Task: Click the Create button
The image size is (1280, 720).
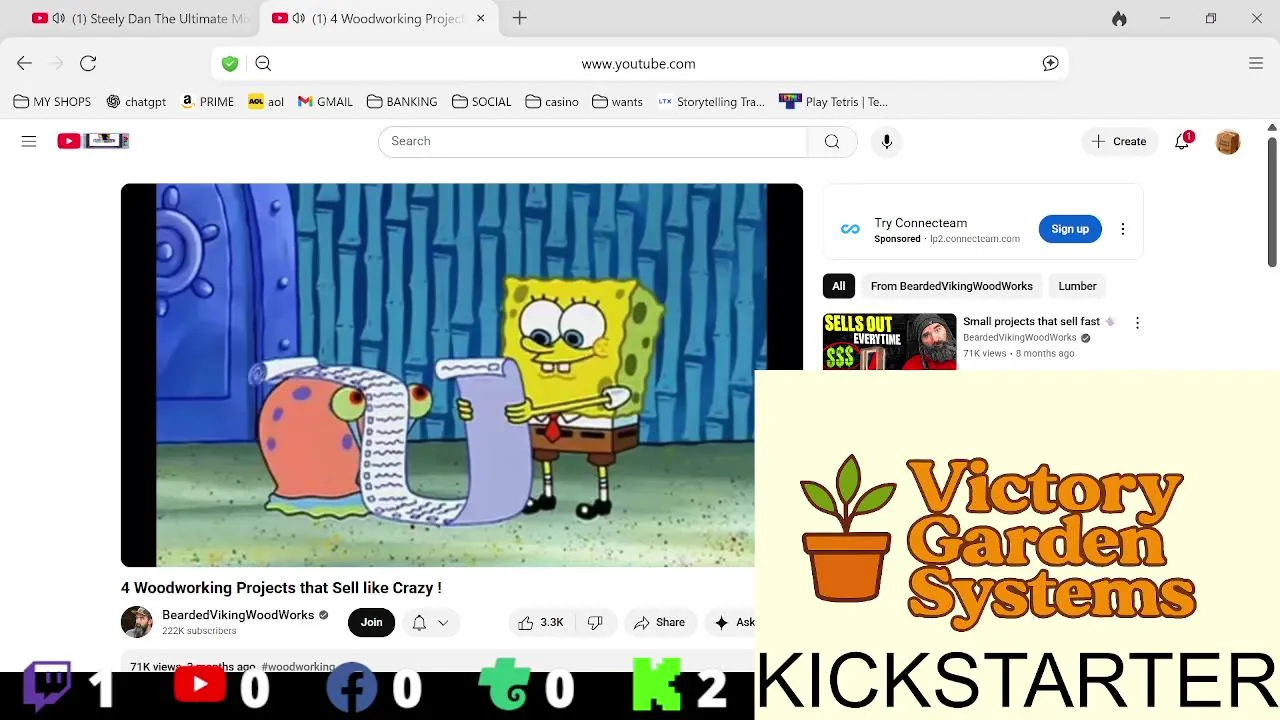Action: pos(1119,141)
